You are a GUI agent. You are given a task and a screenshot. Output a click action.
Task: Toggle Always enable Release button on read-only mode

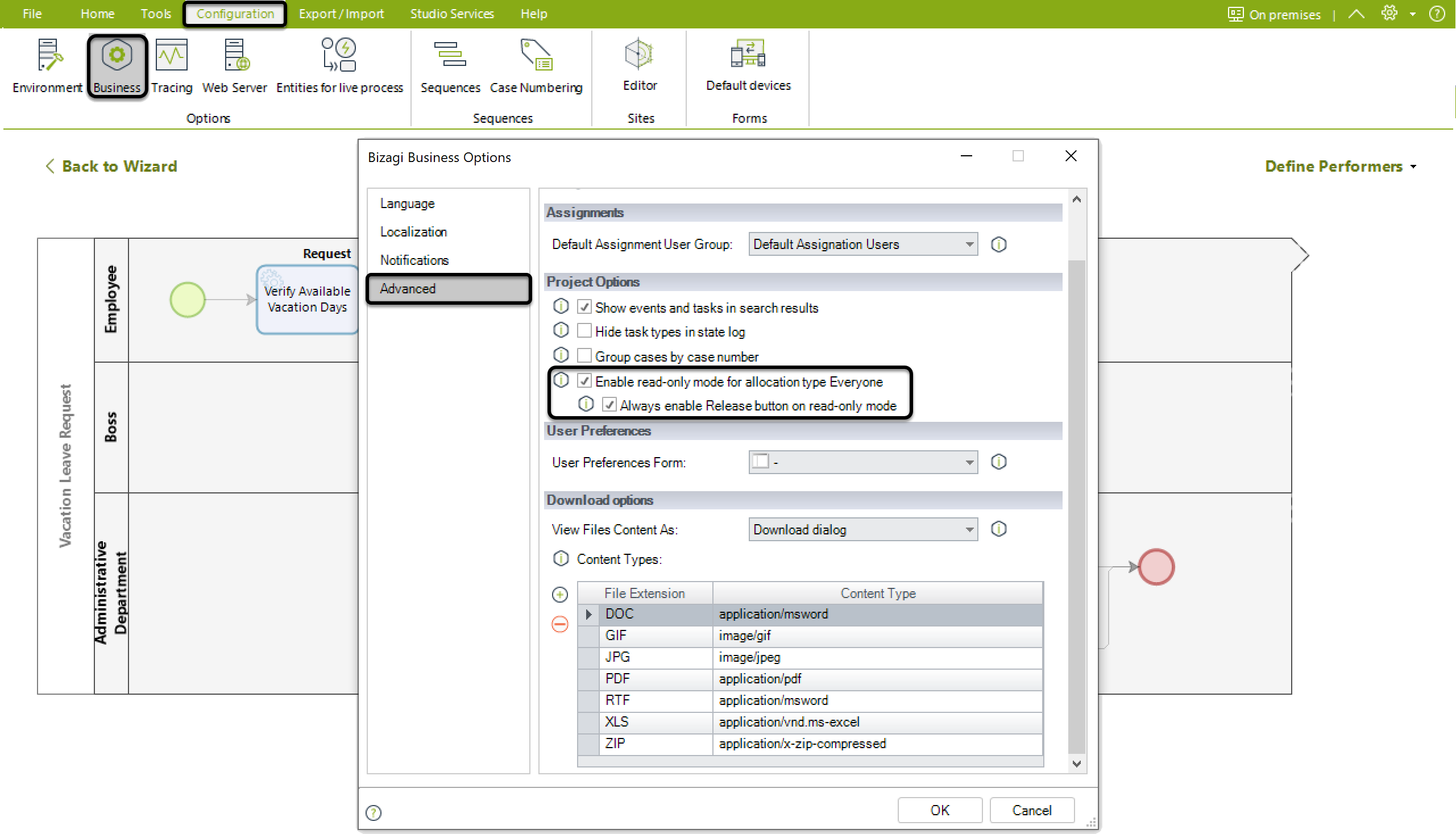point(609,405)
